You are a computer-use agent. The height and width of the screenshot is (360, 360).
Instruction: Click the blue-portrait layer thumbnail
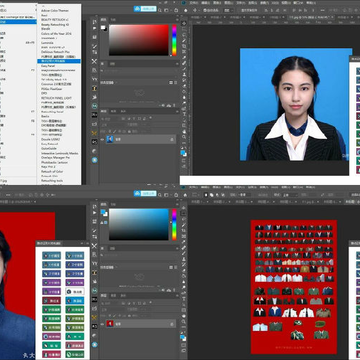110,139
